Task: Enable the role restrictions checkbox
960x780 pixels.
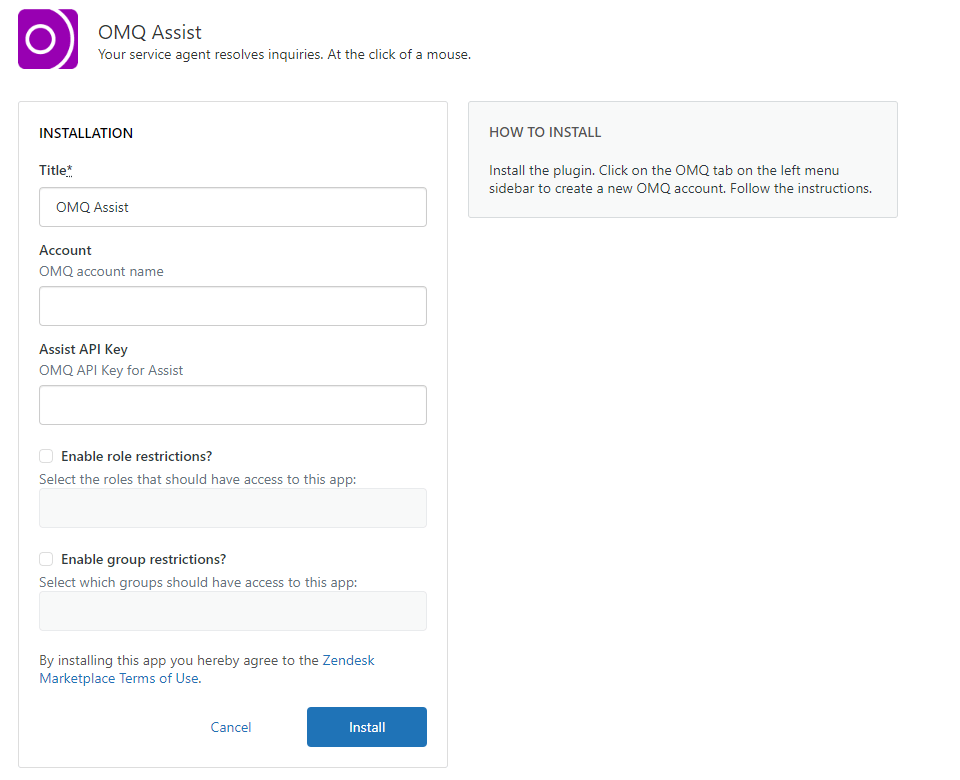Action: point(46,456)
